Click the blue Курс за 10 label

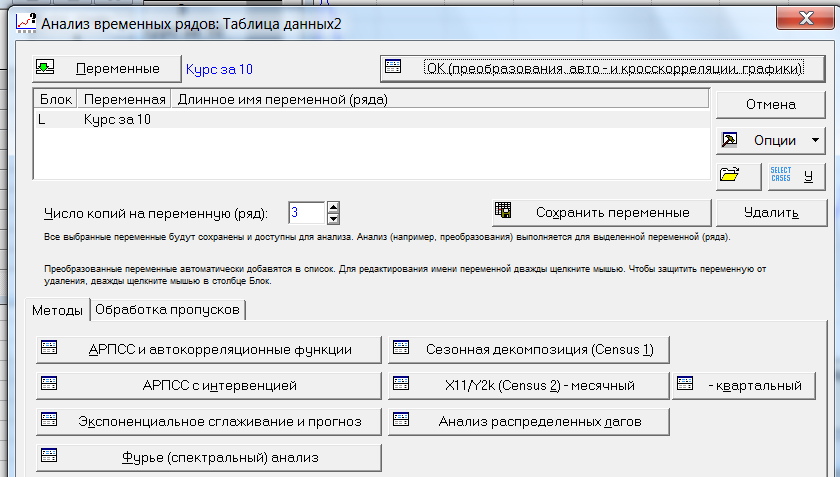219,70
